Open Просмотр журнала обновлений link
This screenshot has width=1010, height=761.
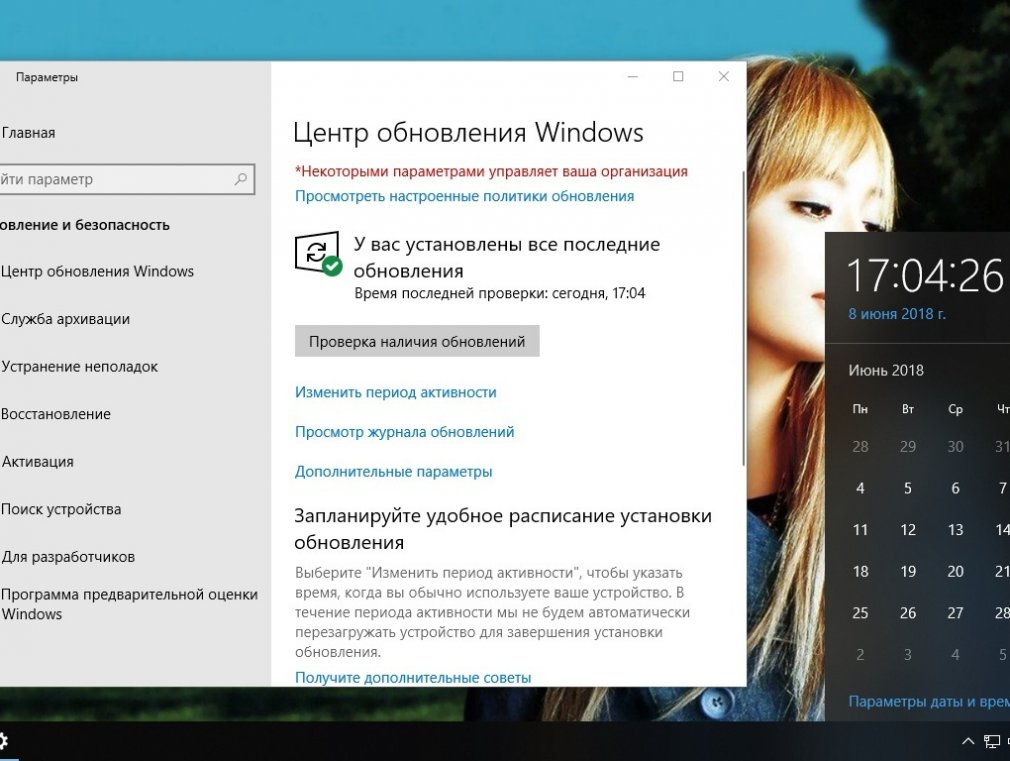coord(405,432)
